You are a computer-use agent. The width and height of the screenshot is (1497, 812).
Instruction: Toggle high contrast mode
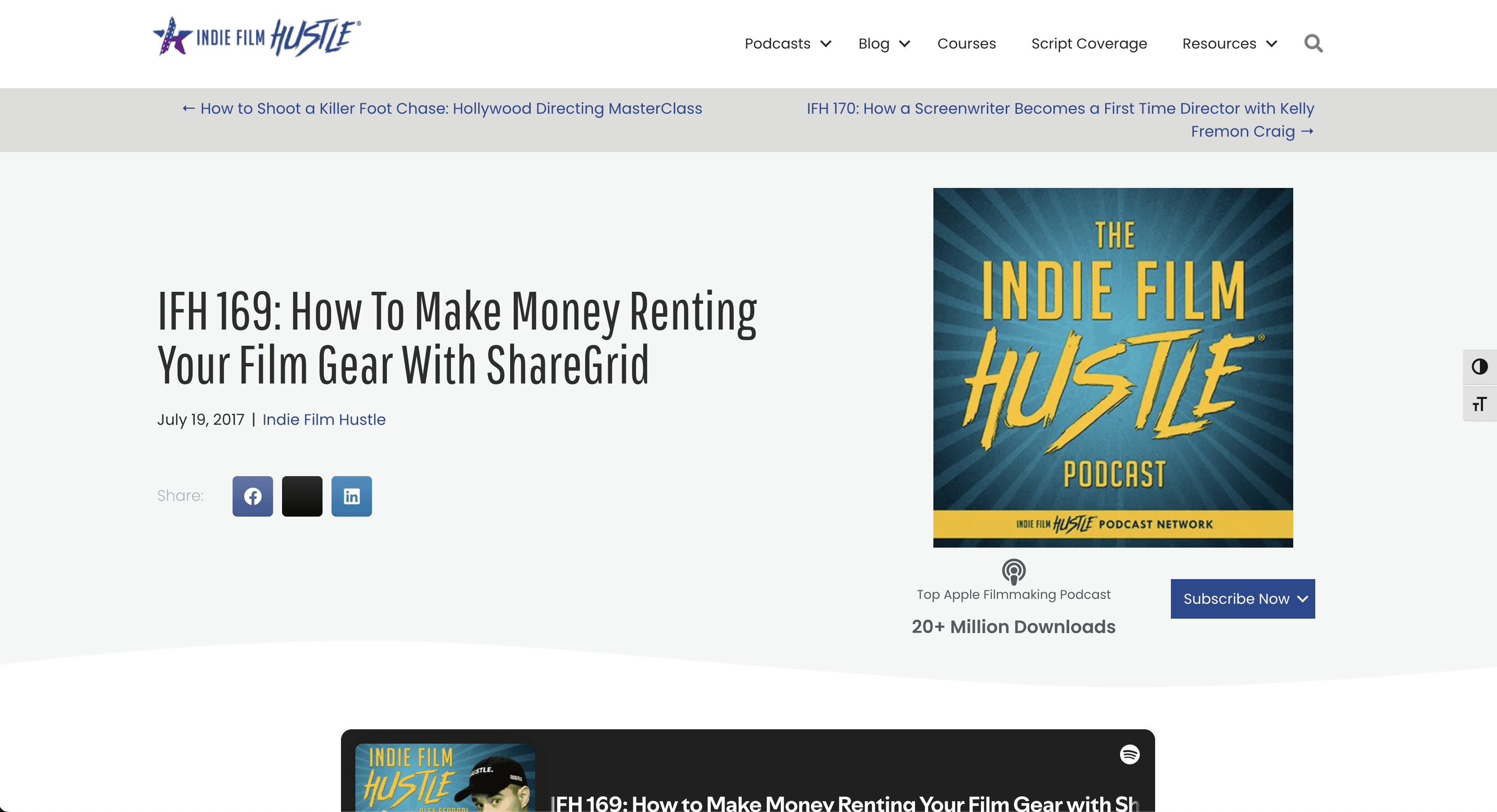tap(1479, 366)
